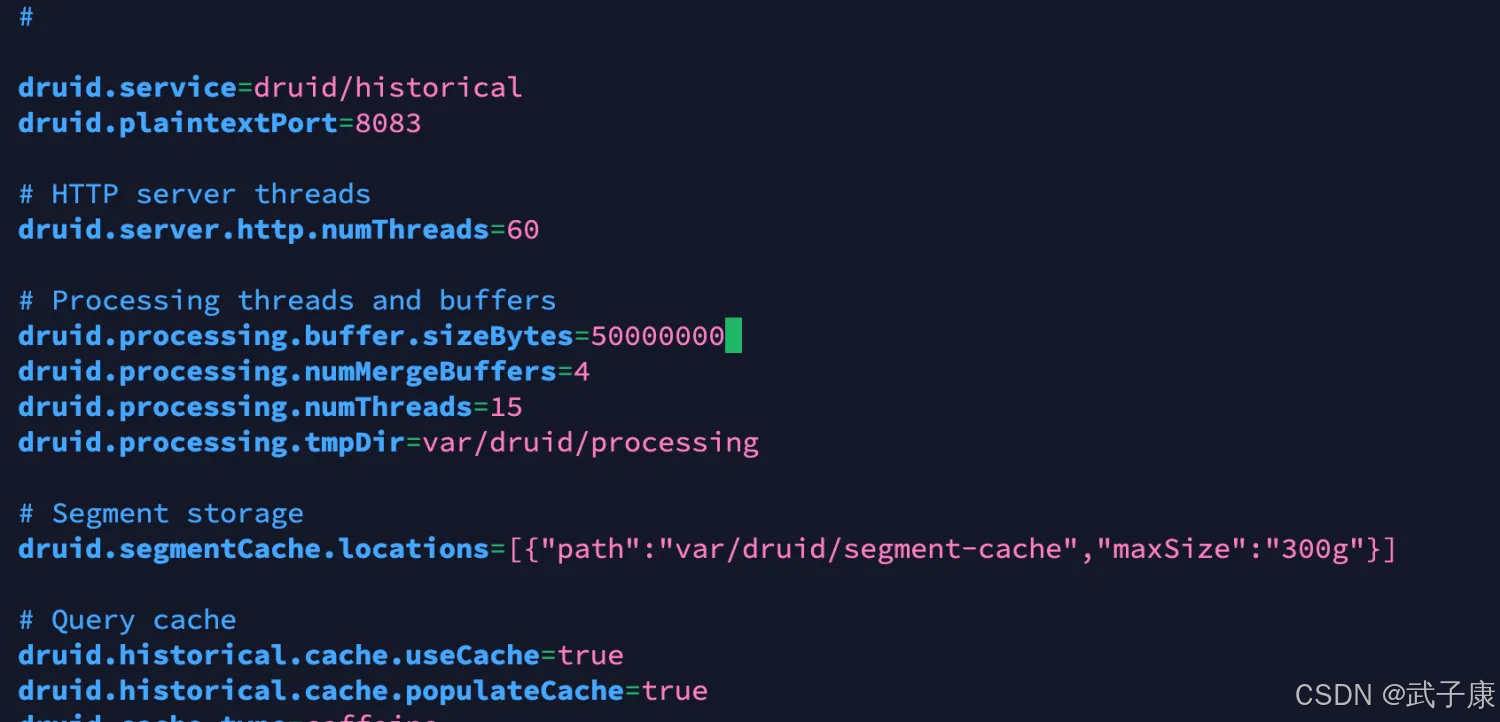The height and width of the screenshot is (722, 1500).
Task: Click the numMergeBuffers value 4
Action: pos(581,372)
